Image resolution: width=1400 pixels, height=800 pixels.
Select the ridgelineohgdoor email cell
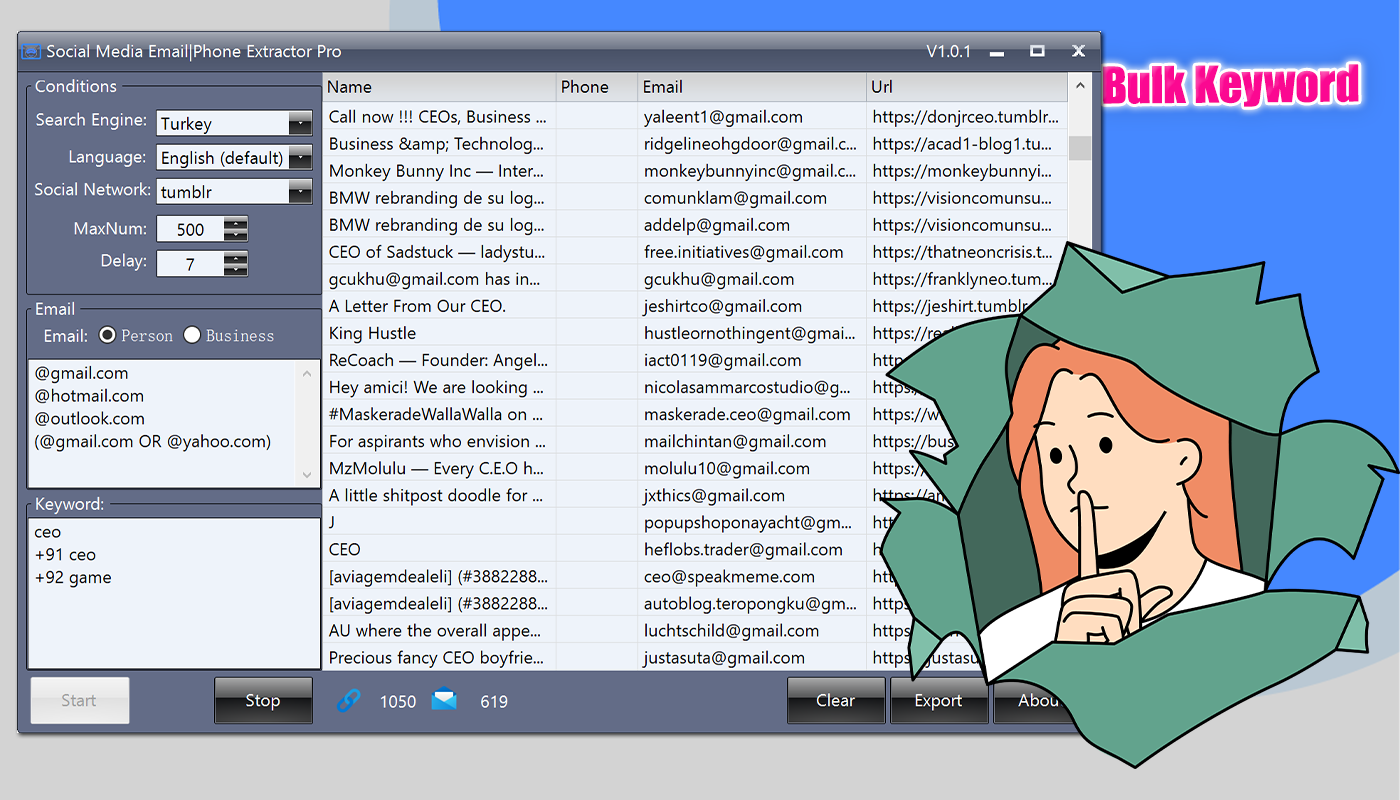coord(752,144)
